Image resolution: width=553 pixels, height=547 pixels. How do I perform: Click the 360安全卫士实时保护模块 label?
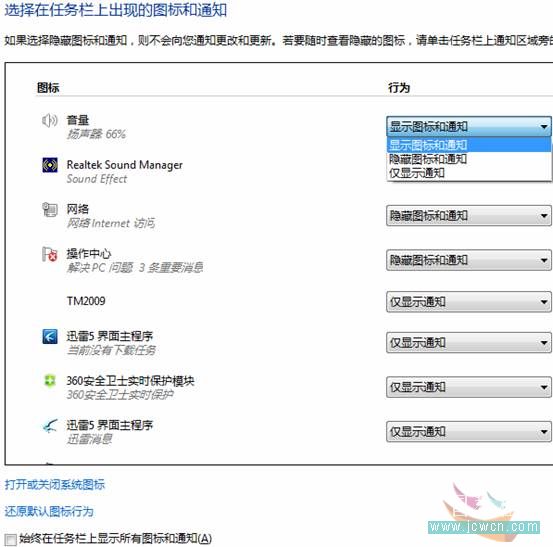130,381
